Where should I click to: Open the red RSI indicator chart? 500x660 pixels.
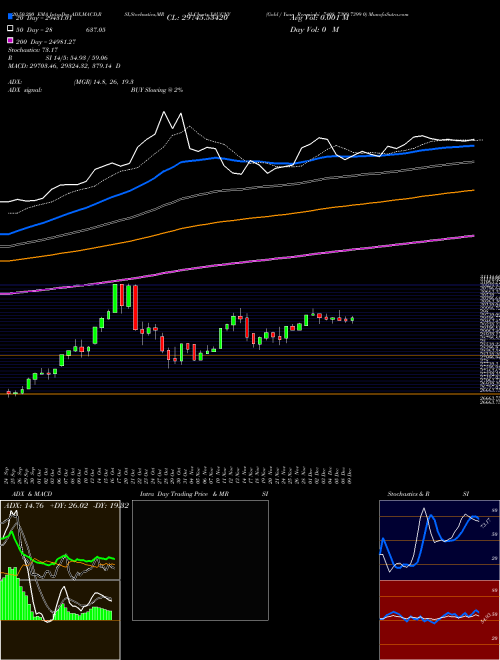[439, 620]
